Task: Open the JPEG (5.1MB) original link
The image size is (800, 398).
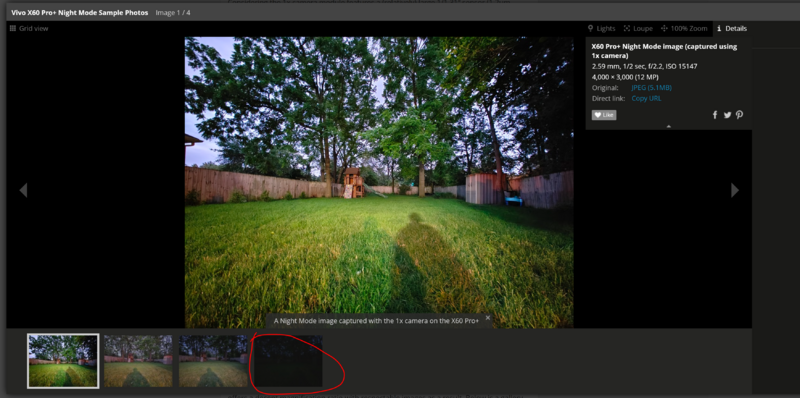Action: pyautogui.click(x=653, y=88)
